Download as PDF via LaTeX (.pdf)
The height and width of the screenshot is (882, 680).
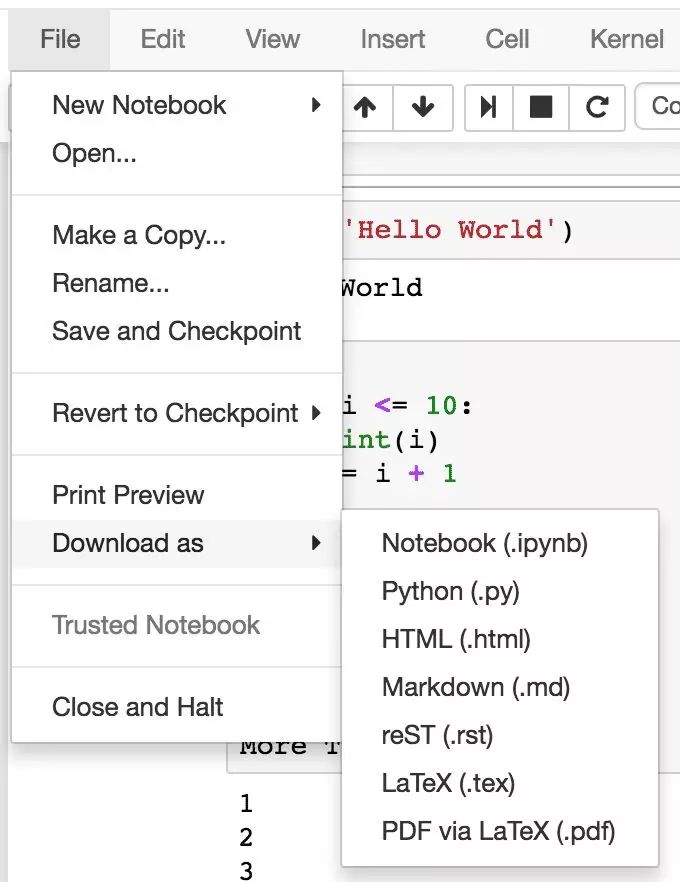499,831
